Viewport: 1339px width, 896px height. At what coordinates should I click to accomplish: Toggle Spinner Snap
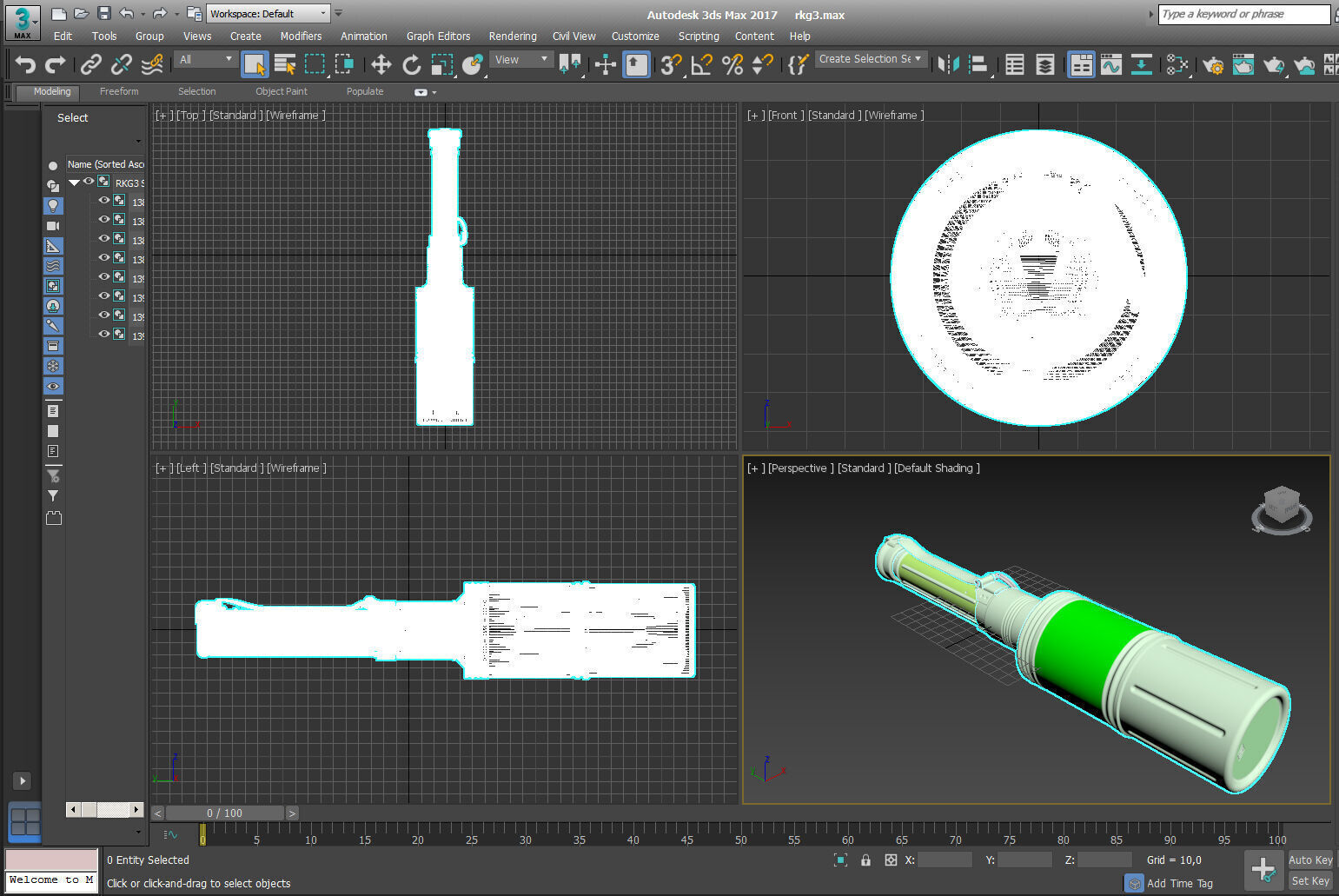[762, 64]
